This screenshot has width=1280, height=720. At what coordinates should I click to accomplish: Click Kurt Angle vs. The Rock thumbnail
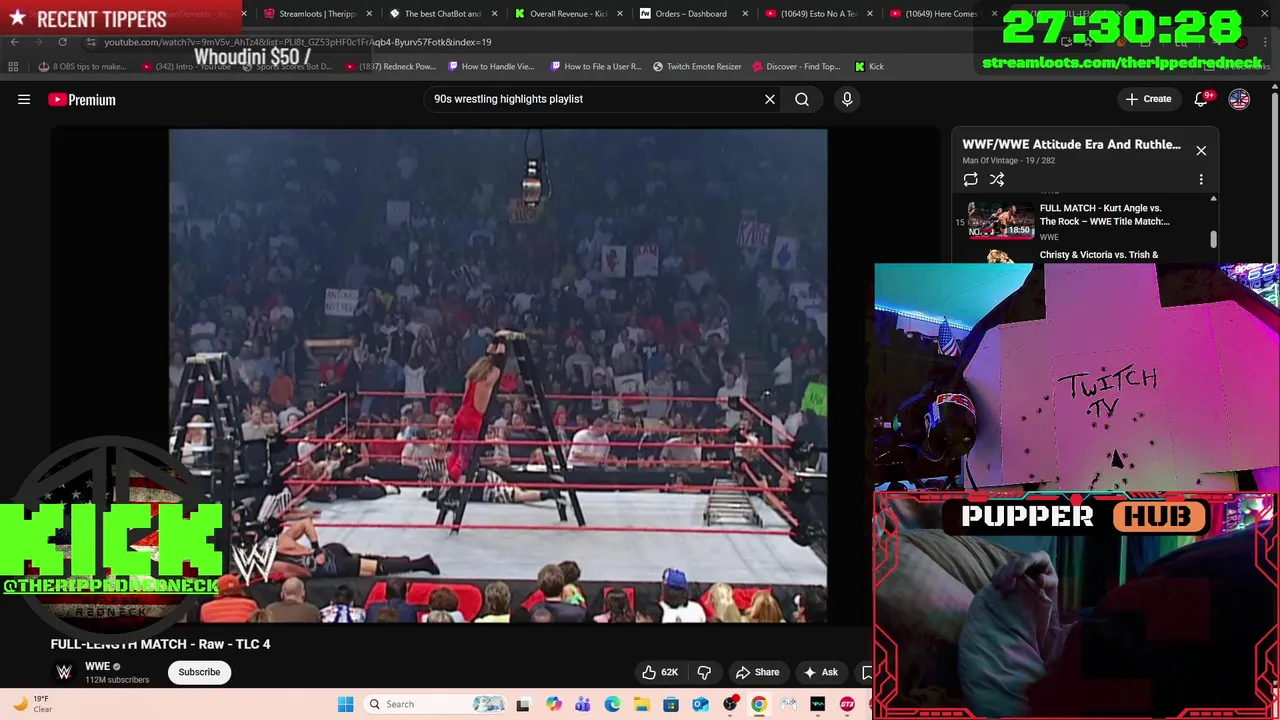(x=1001, y=220)
